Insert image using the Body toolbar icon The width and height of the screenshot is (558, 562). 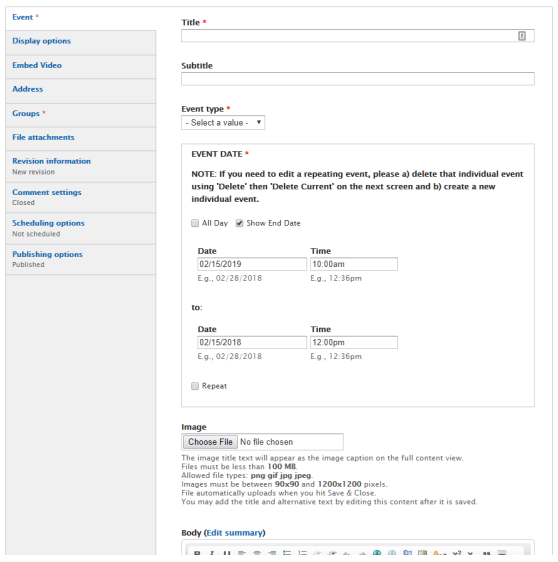(423, 553)
